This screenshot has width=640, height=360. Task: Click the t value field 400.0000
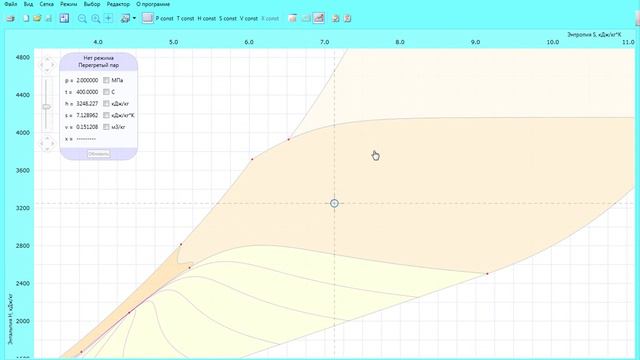(87, 92)
